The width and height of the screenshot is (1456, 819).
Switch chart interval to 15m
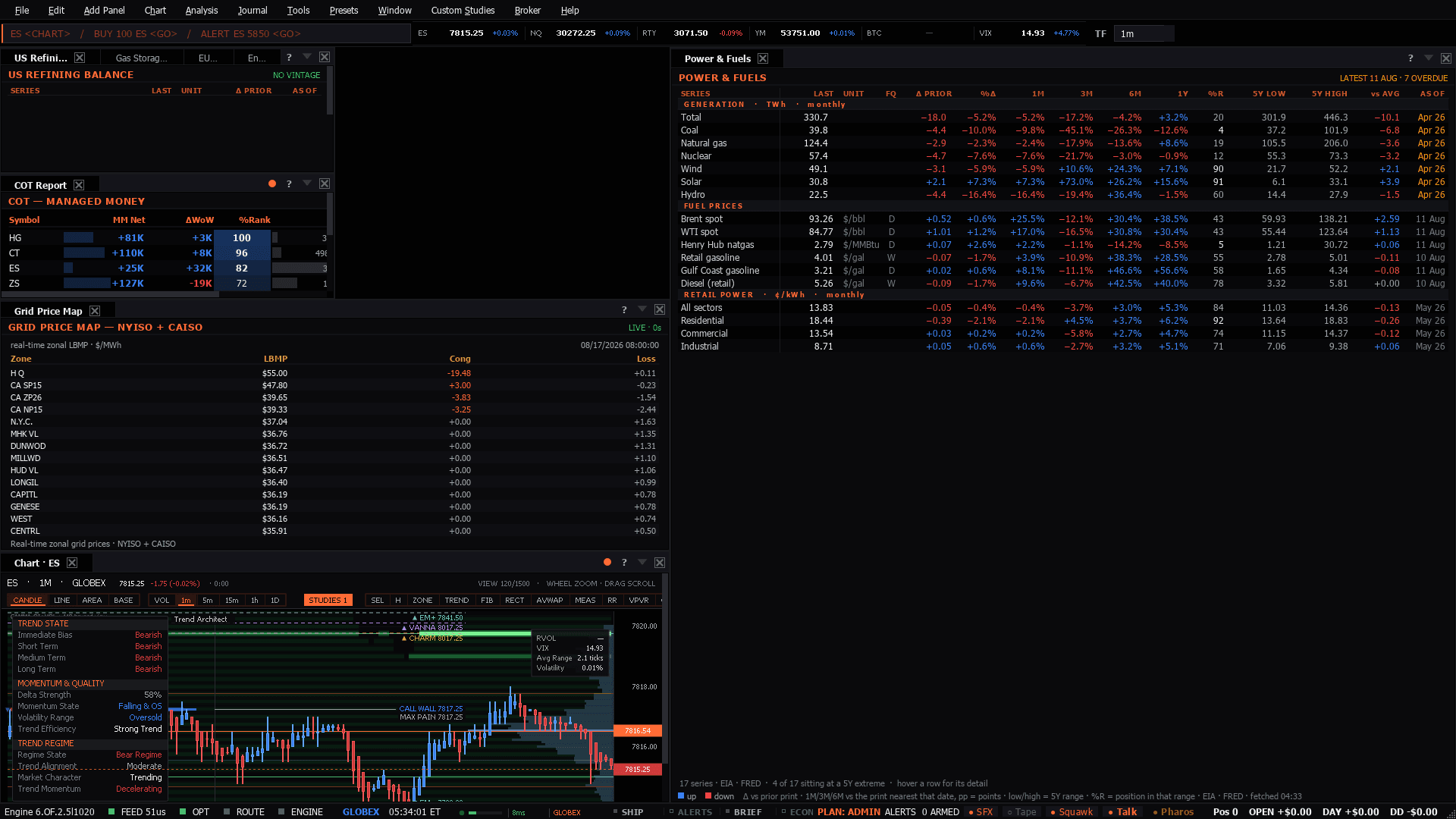coord(232,600)
